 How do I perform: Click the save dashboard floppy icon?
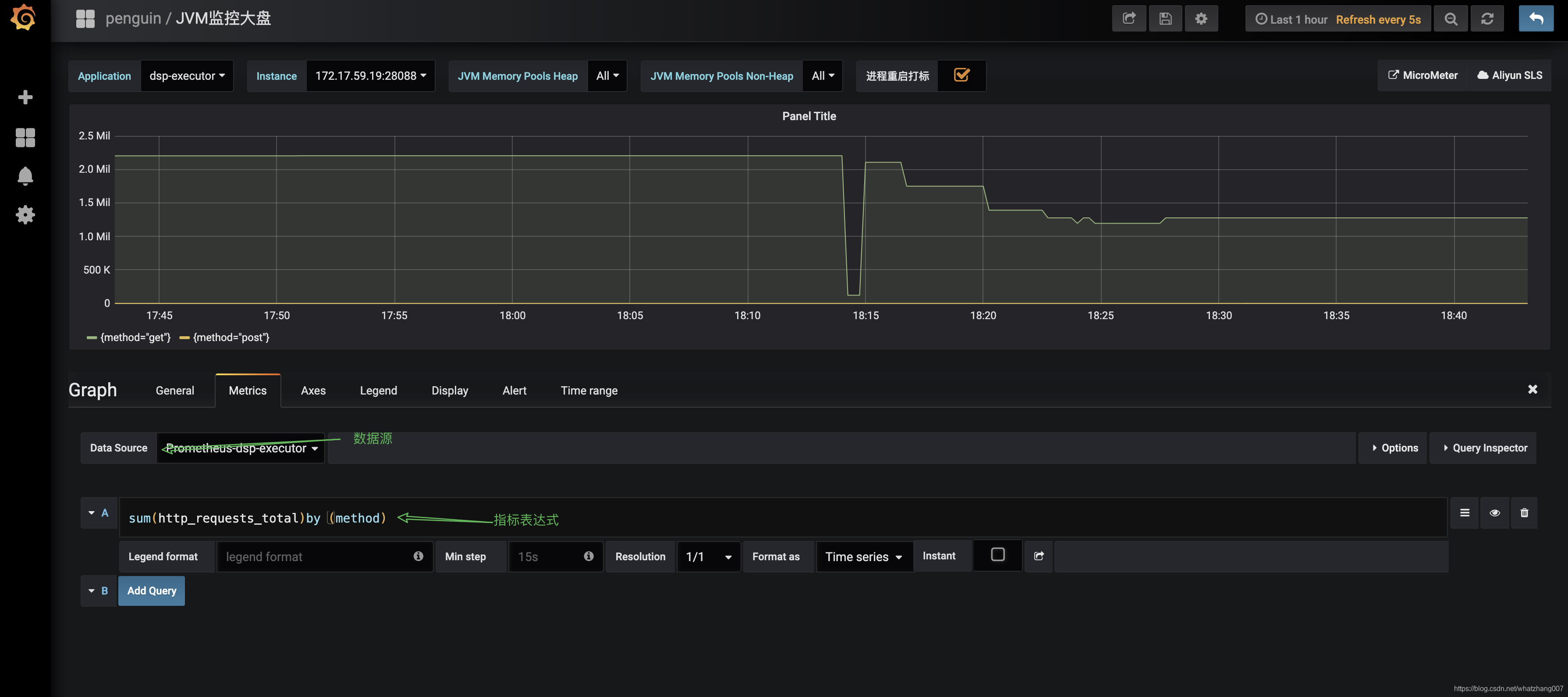tap(1165, 19)
